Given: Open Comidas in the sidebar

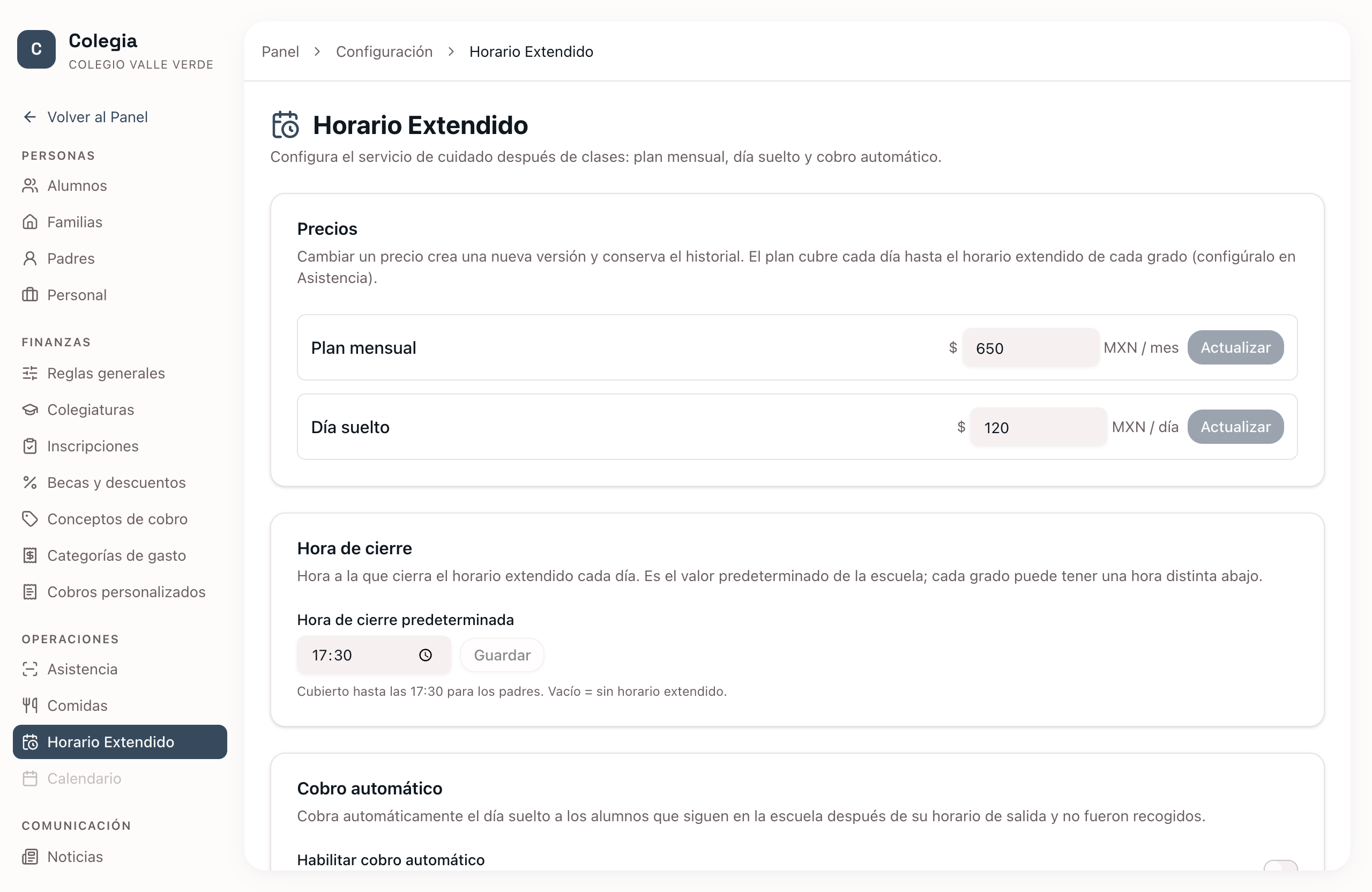Looking at the screenshot, I should pos(120,705).
